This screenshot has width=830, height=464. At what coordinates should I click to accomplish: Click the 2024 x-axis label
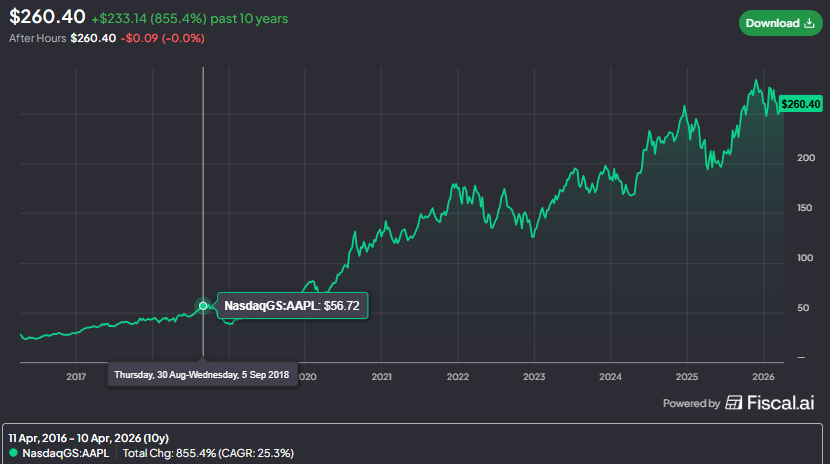610,377
